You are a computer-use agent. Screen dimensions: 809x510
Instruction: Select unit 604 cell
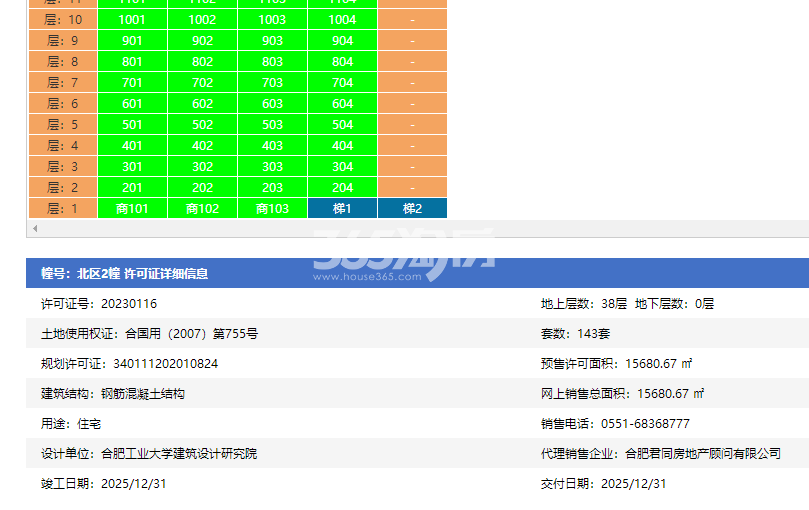[x=343, y=104]
